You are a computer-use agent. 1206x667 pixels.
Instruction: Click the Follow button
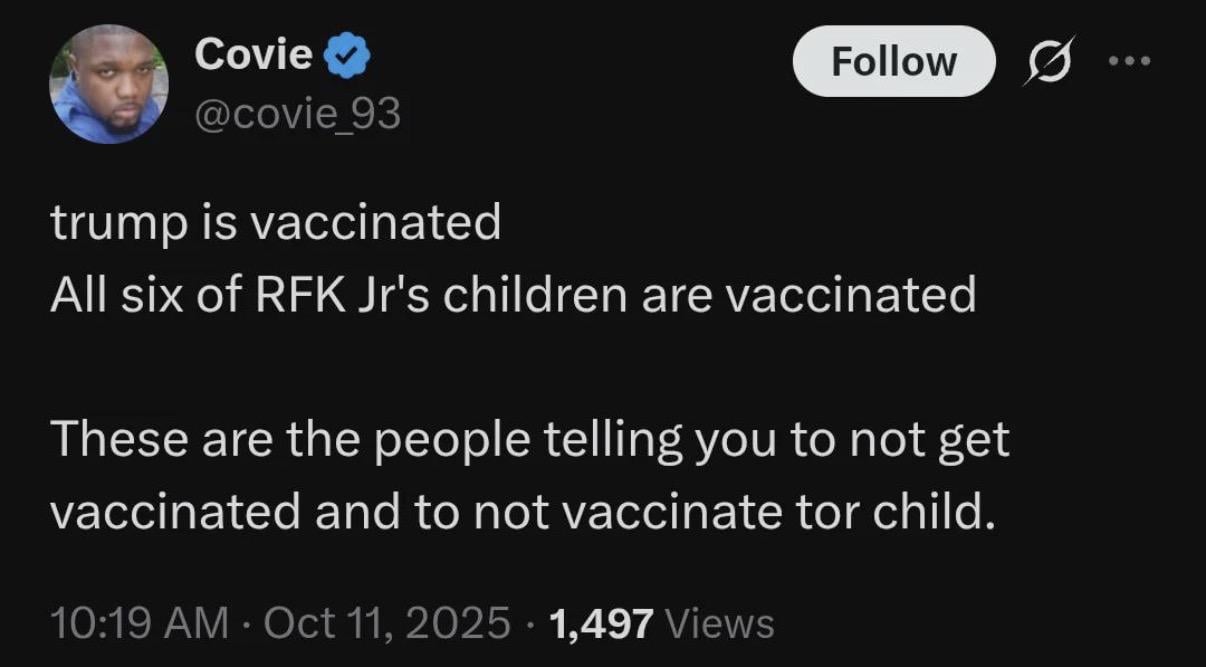click(893, 61)
